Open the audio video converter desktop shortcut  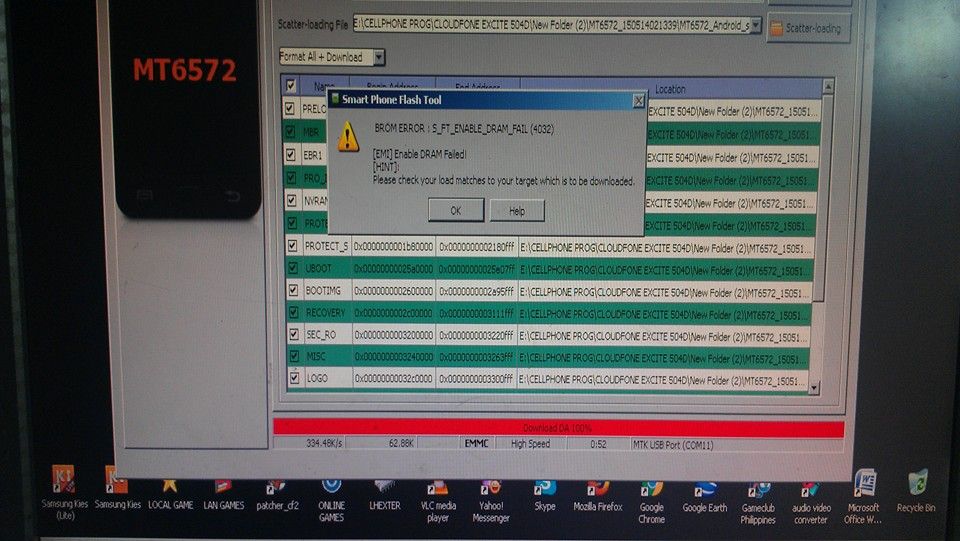pyautogui.click(x=811, y=504)
